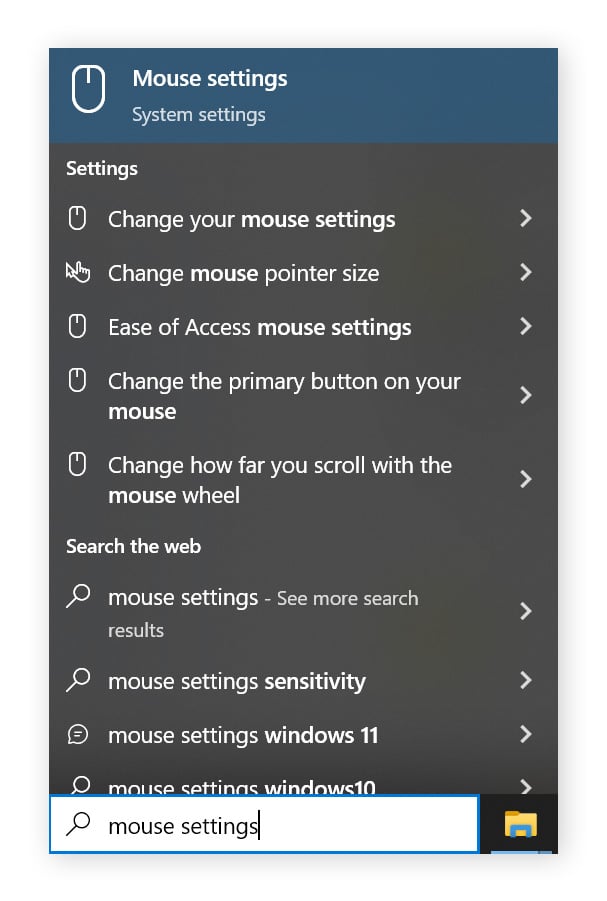Click the mouse icon beside primary button option

[x=77, y=381]
